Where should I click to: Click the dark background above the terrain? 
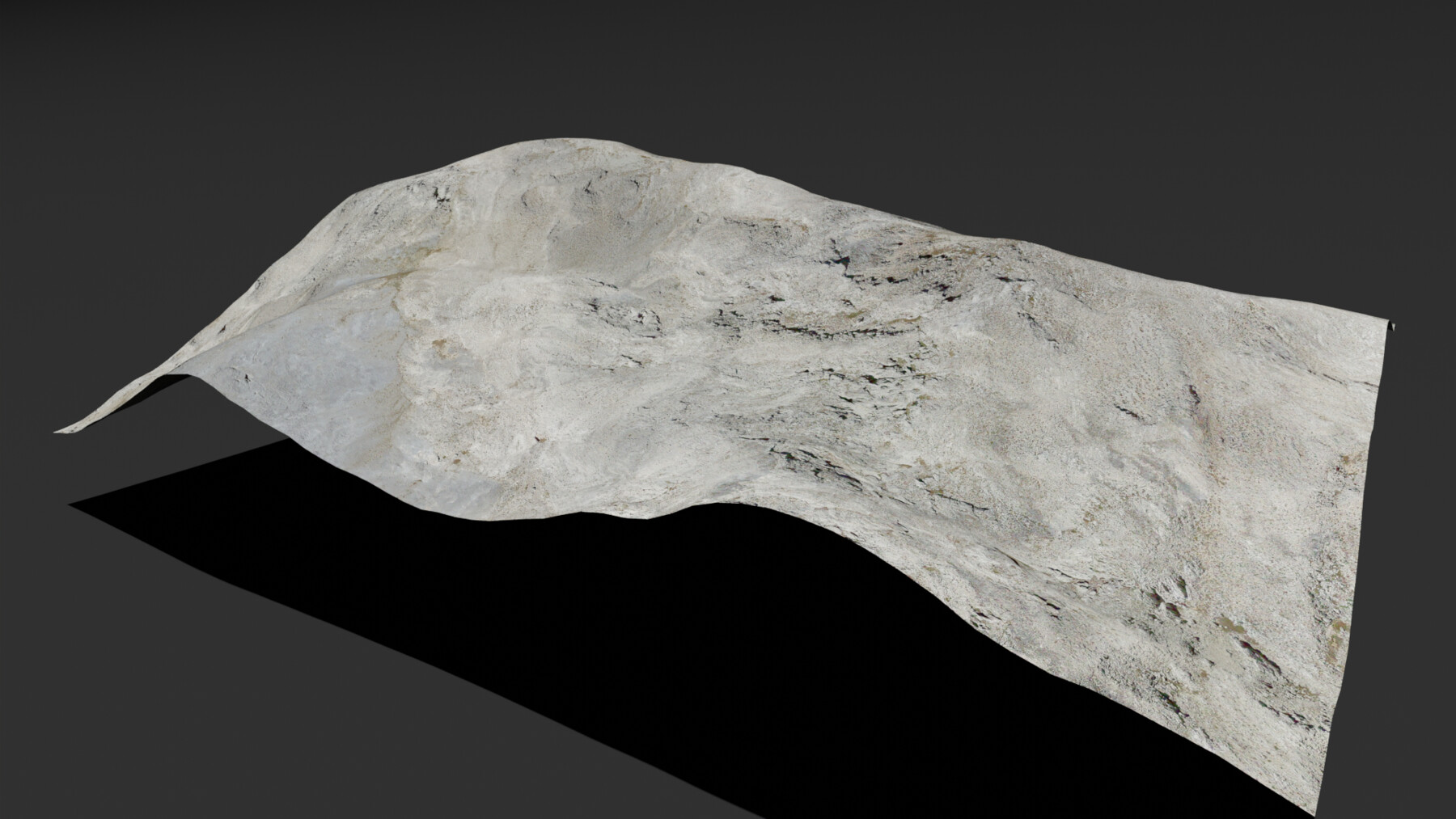(728, 65)
